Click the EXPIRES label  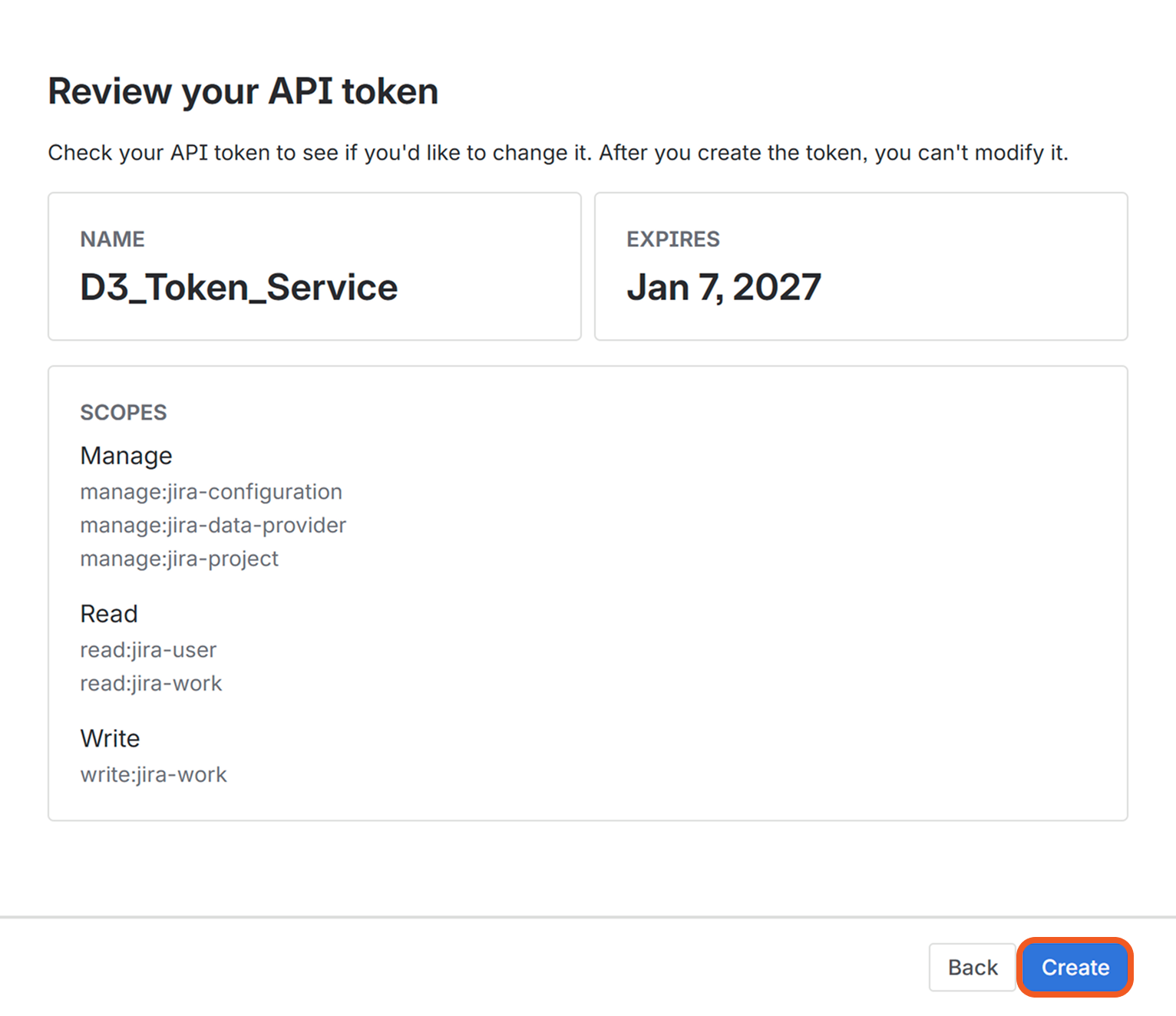click(x=673, y=239)
